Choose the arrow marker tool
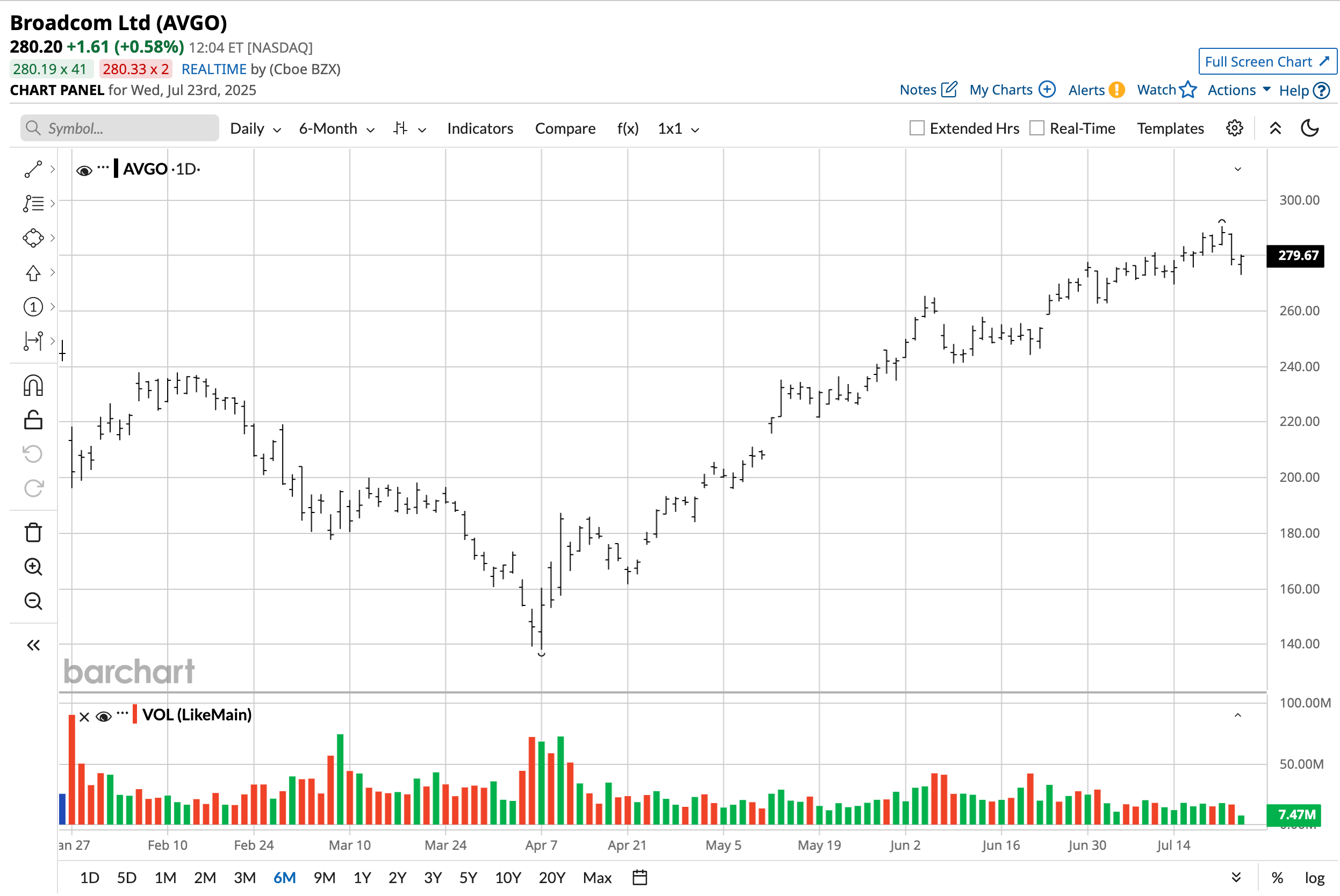This screenshot has width=1340, height=896. click(x=33, y=272)
